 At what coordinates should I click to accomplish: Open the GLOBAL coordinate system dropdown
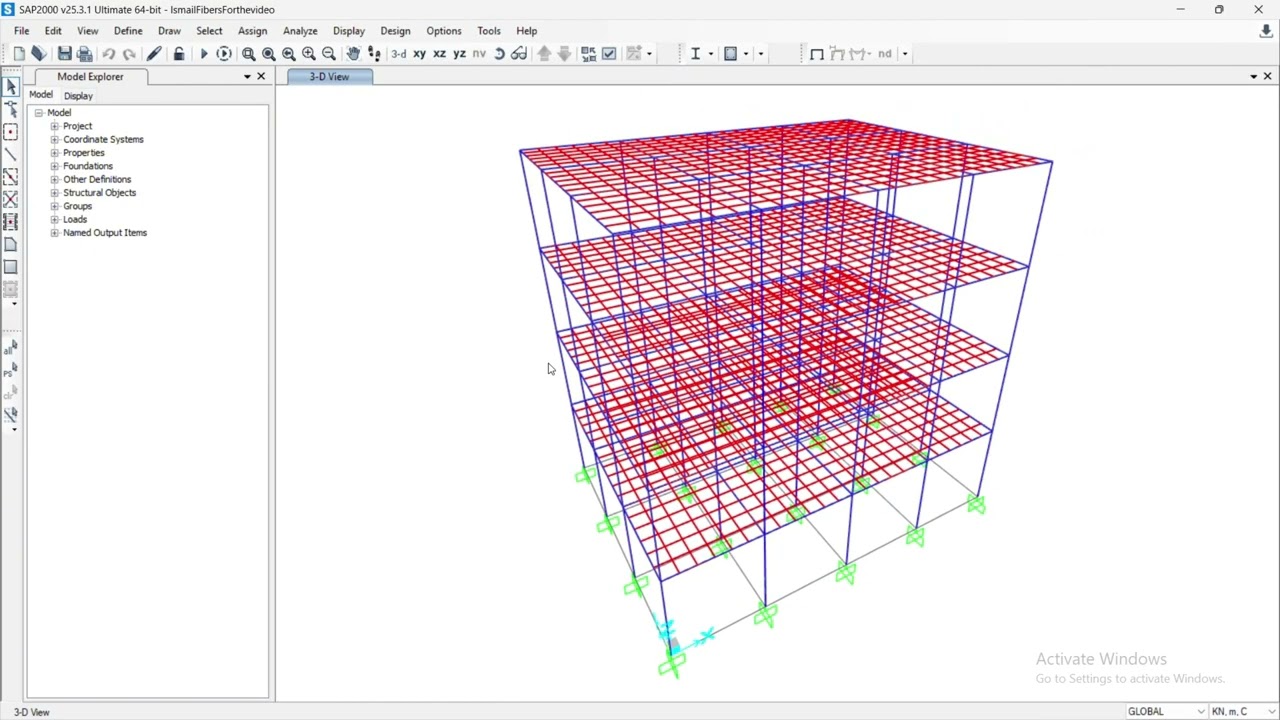pos(1166,712)
